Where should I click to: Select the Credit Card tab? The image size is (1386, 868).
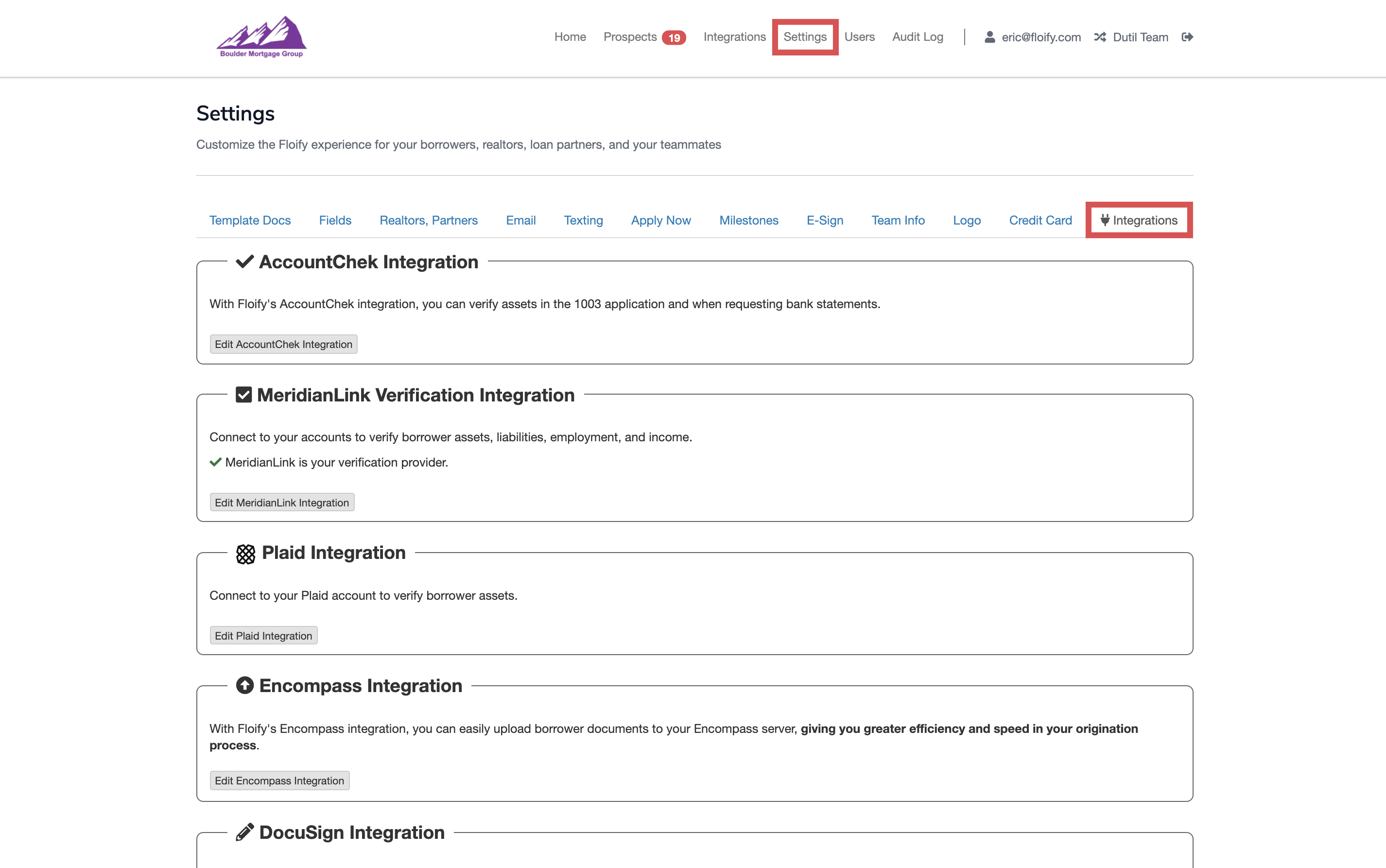[1040, 221]
